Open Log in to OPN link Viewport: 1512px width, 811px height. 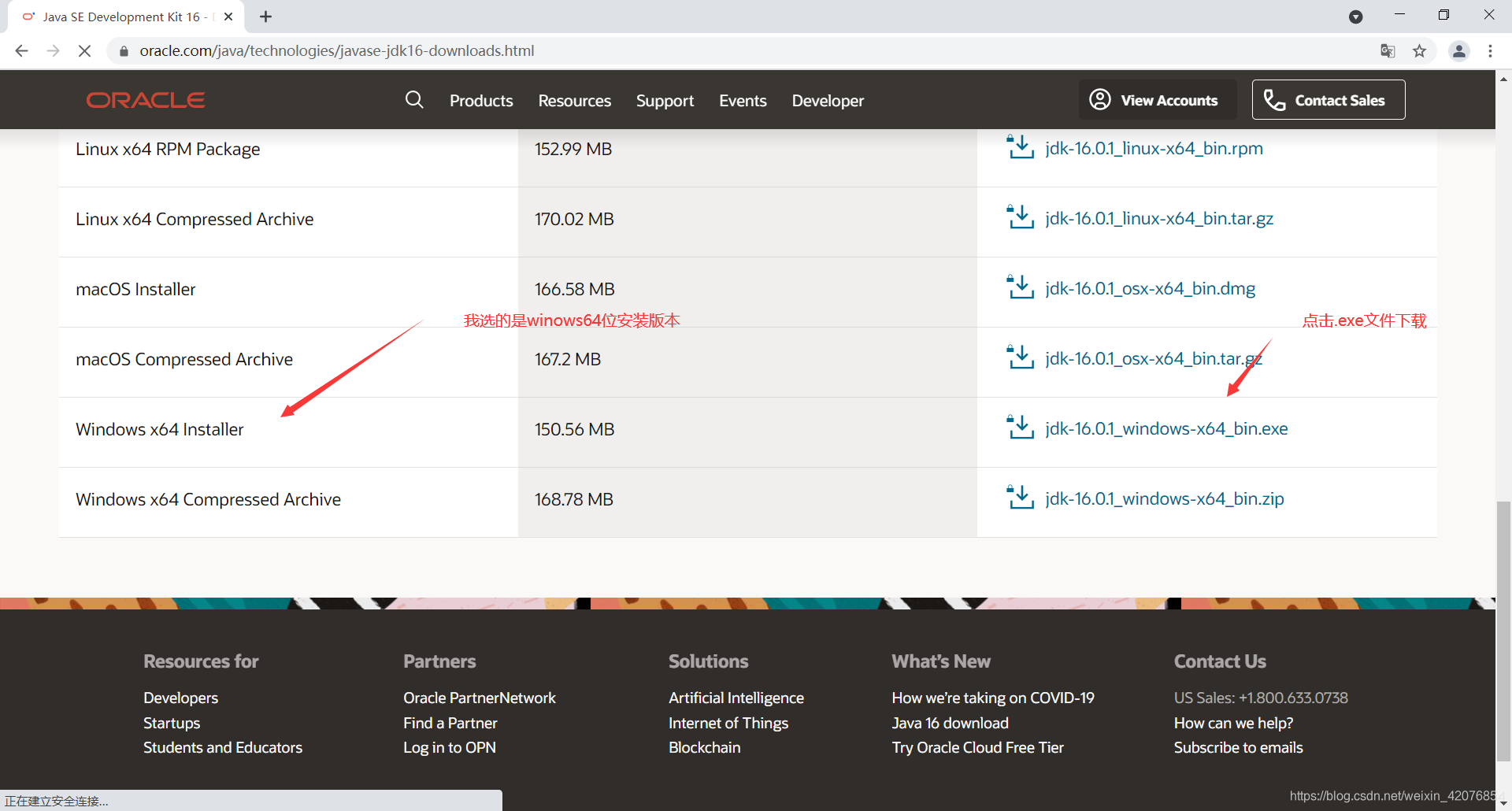coord(450,747)
